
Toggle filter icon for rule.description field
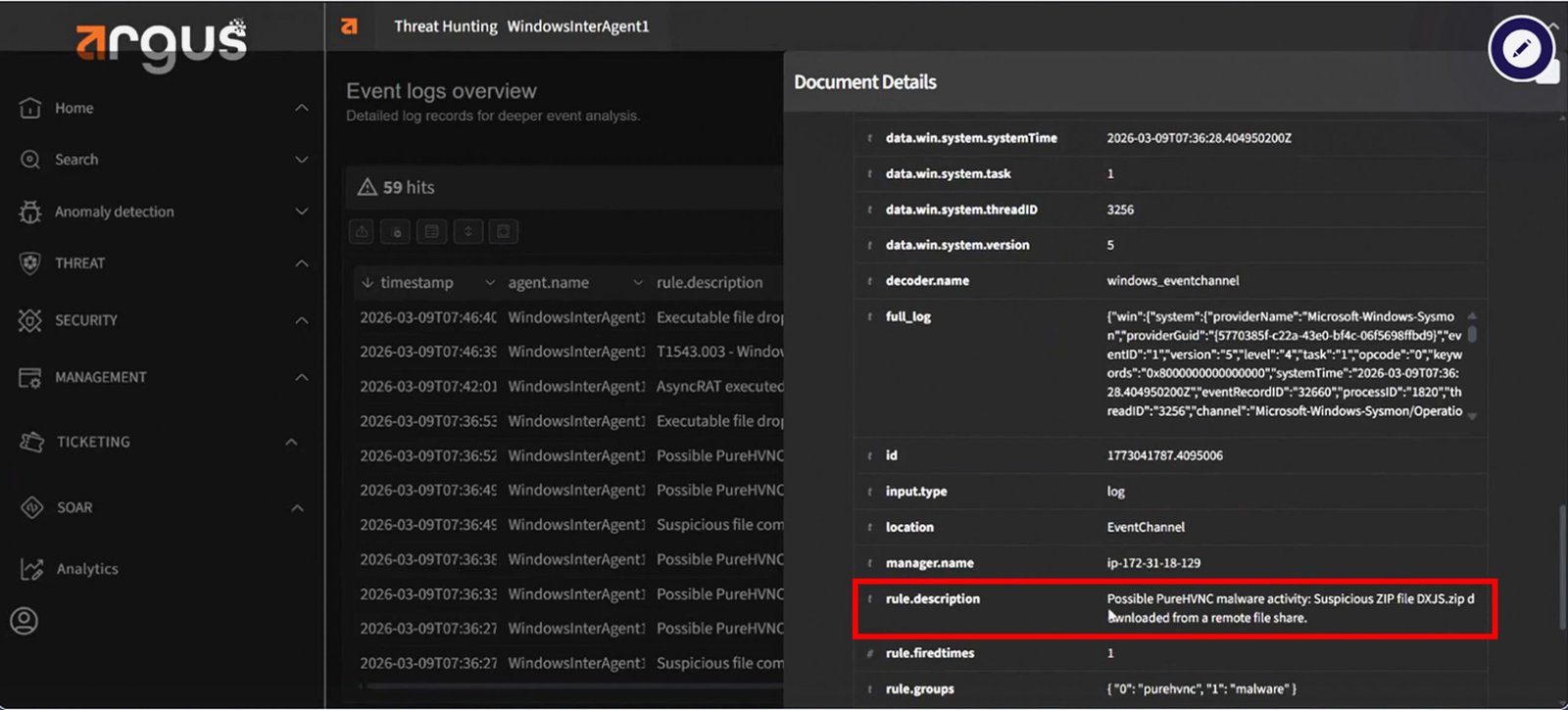pos(869,599)
